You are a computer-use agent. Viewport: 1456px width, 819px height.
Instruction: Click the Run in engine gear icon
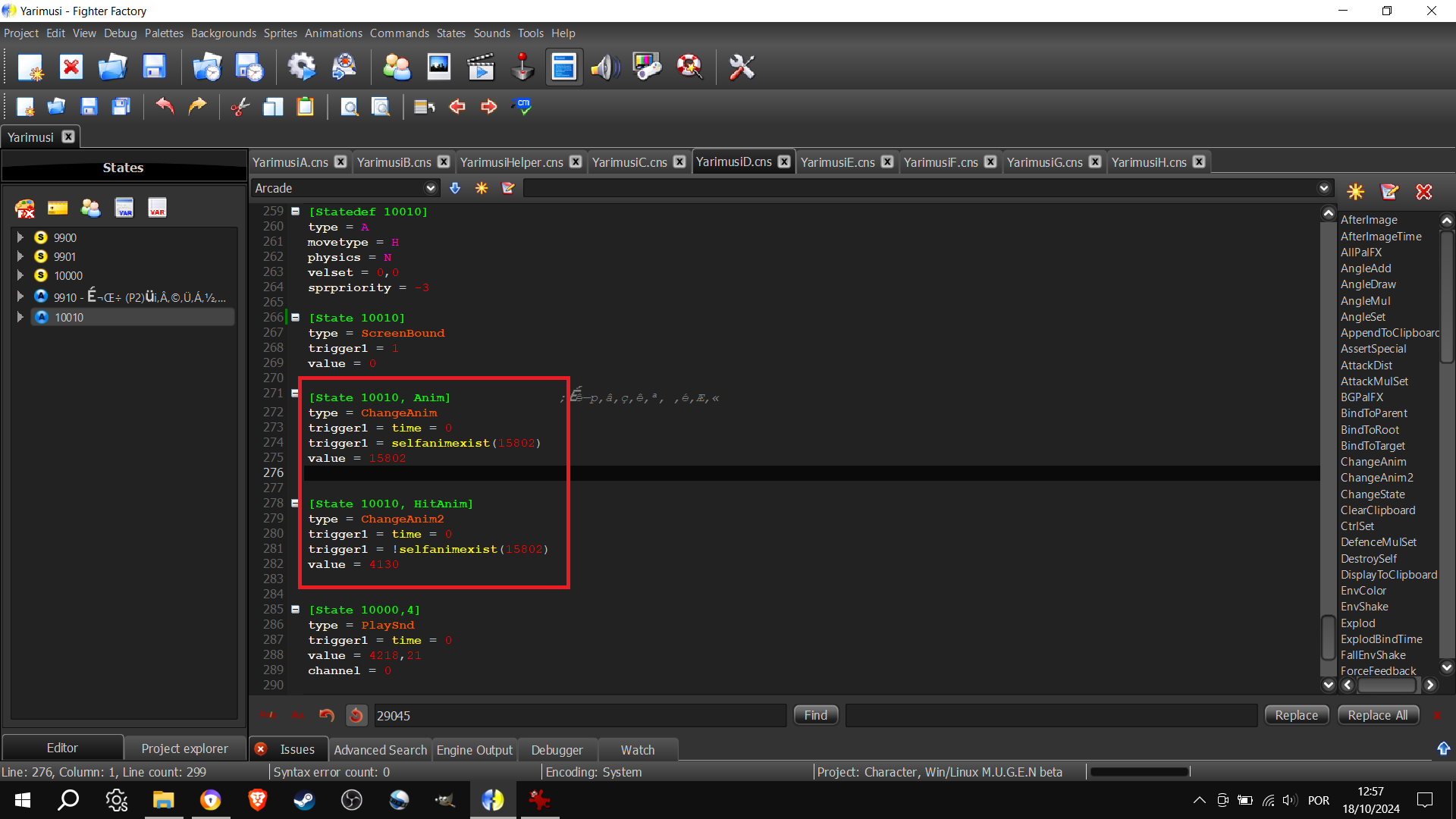pyautogui.click(x=301, y=67)
